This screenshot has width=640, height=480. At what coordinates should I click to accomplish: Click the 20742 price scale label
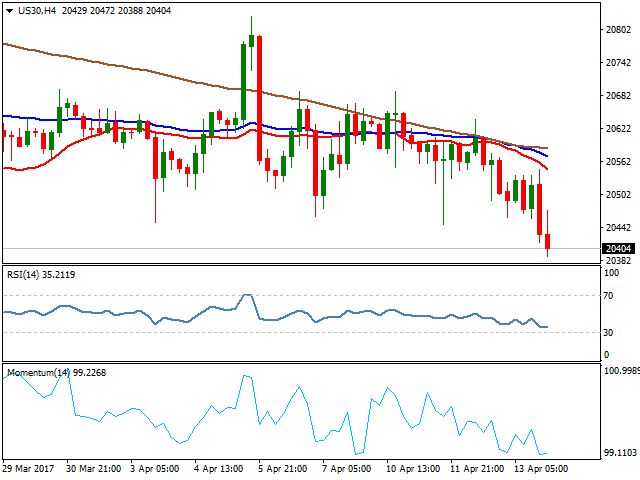(618, 62)
